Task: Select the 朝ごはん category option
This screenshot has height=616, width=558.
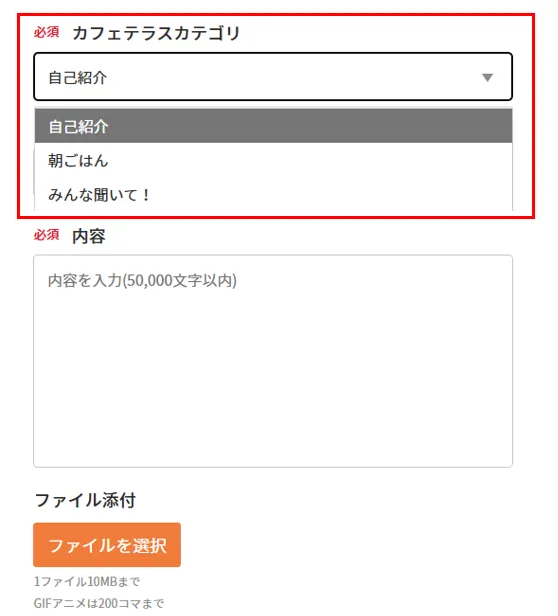Action: (273, 160)
